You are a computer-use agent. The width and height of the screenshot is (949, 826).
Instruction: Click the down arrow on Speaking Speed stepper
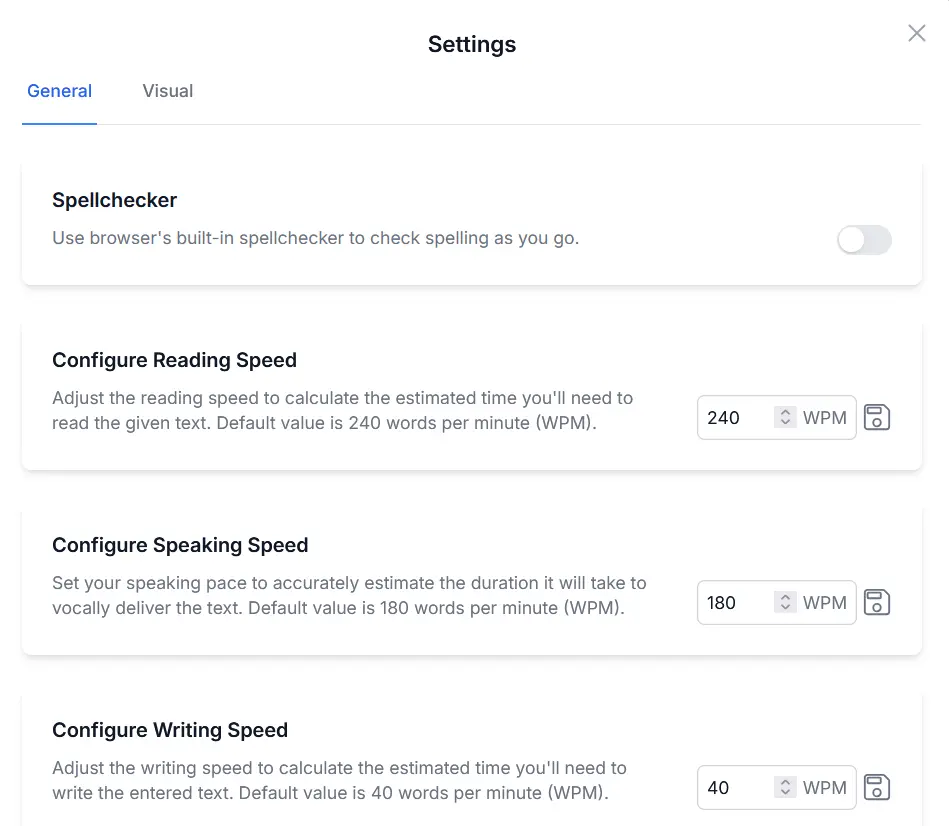coord(786,608)
